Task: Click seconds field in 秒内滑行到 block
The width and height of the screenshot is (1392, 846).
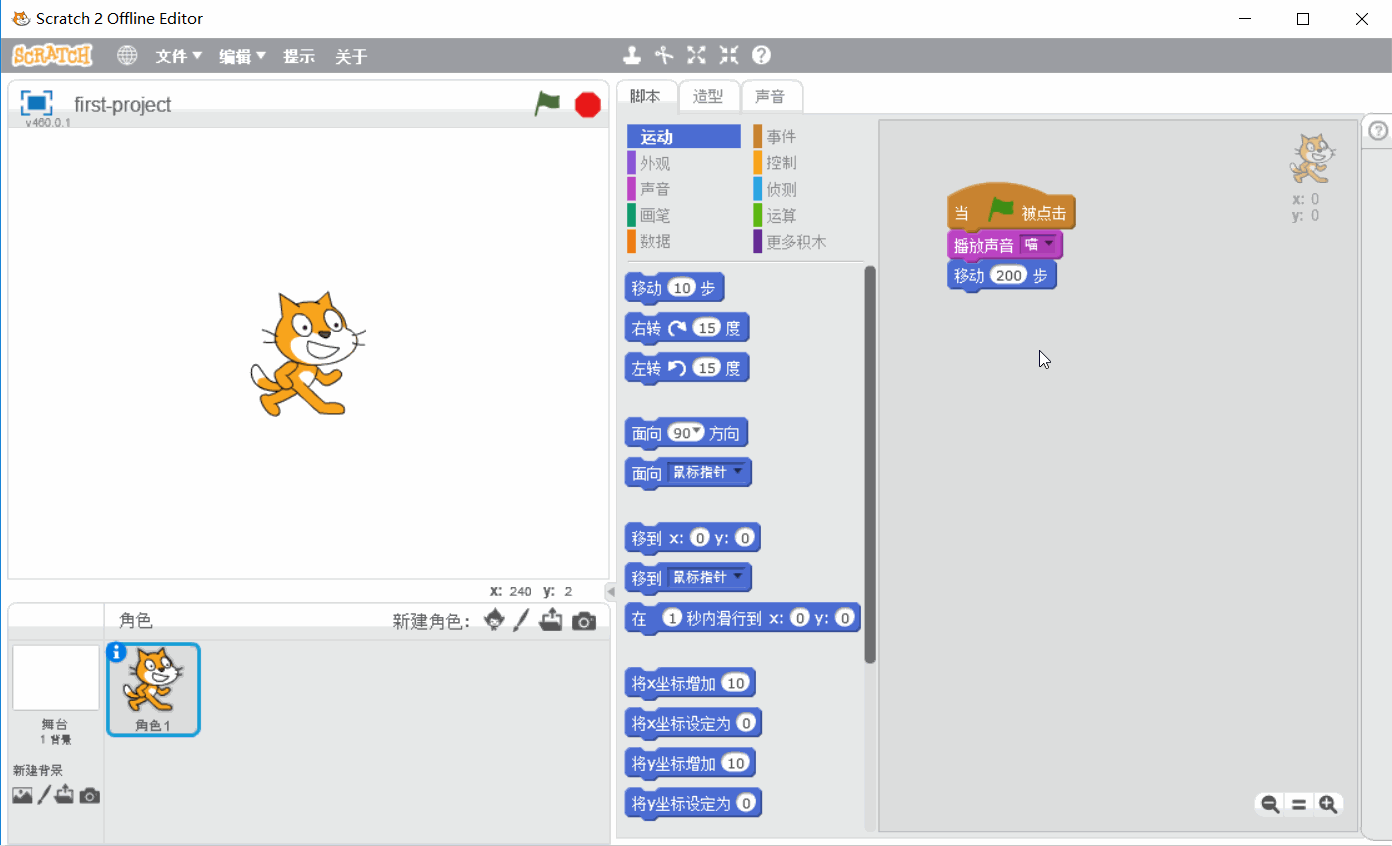Action: (673, 618)
